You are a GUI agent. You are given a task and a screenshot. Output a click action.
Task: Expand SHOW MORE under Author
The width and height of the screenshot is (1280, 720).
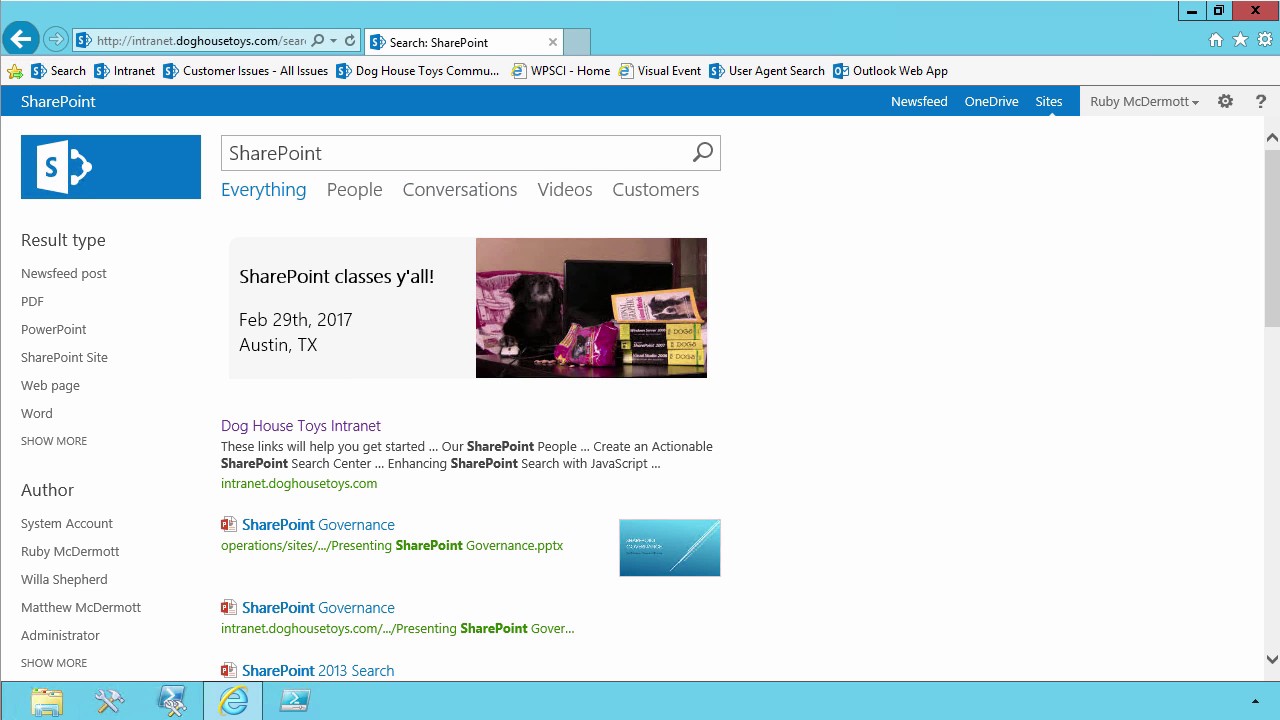(54, 663)
